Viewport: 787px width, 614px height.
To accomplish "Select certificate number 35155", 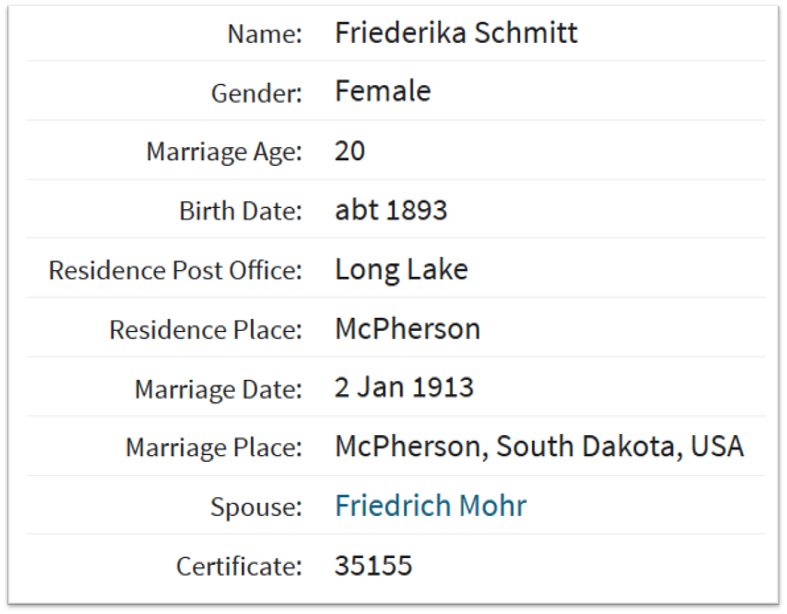I will (x=374, y=565).
